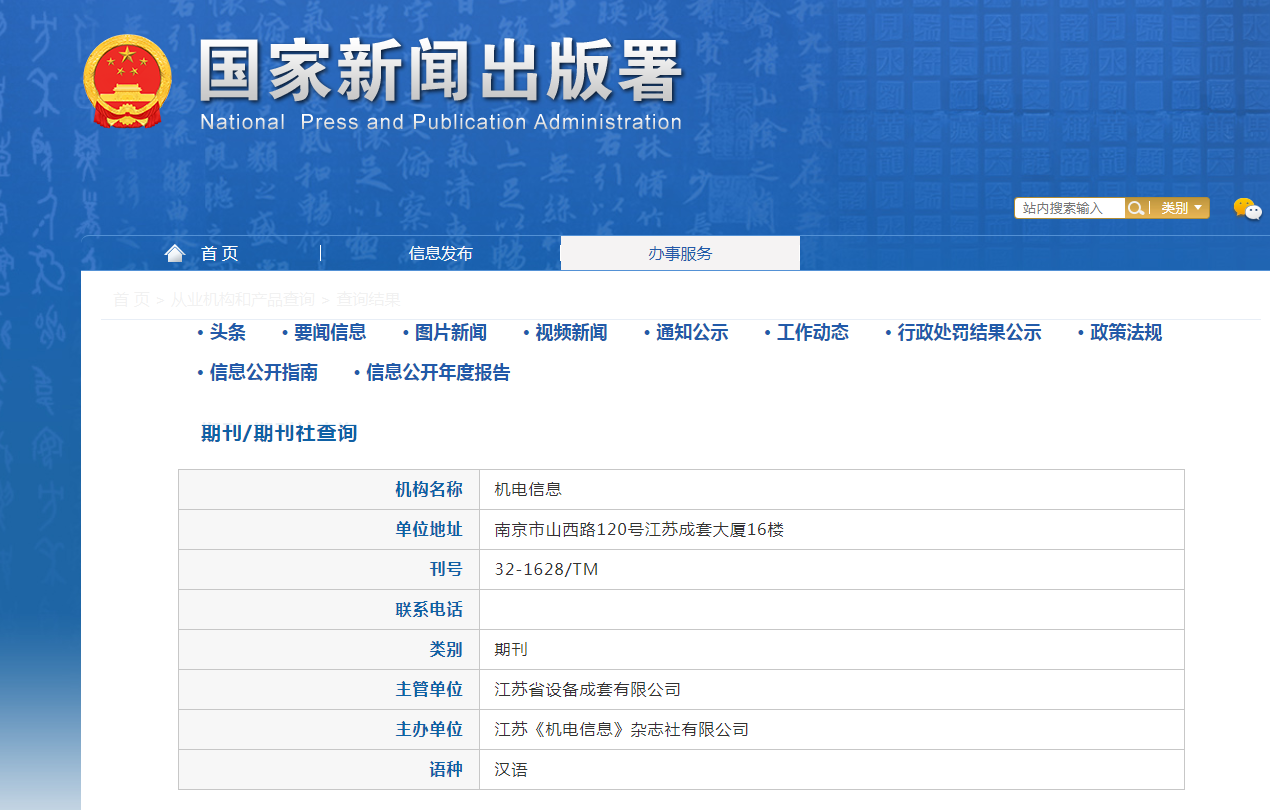Viewport: 1270px width, 810px height.
Task: Switch to the 办事服务 tab
Action: coord(680,253)
